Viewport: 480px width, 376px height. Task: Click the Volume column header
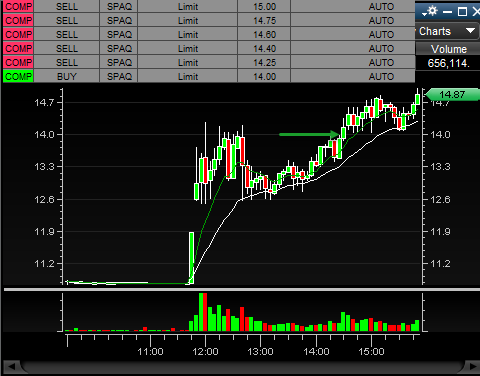pyautogui.click(x=448, y=49)
